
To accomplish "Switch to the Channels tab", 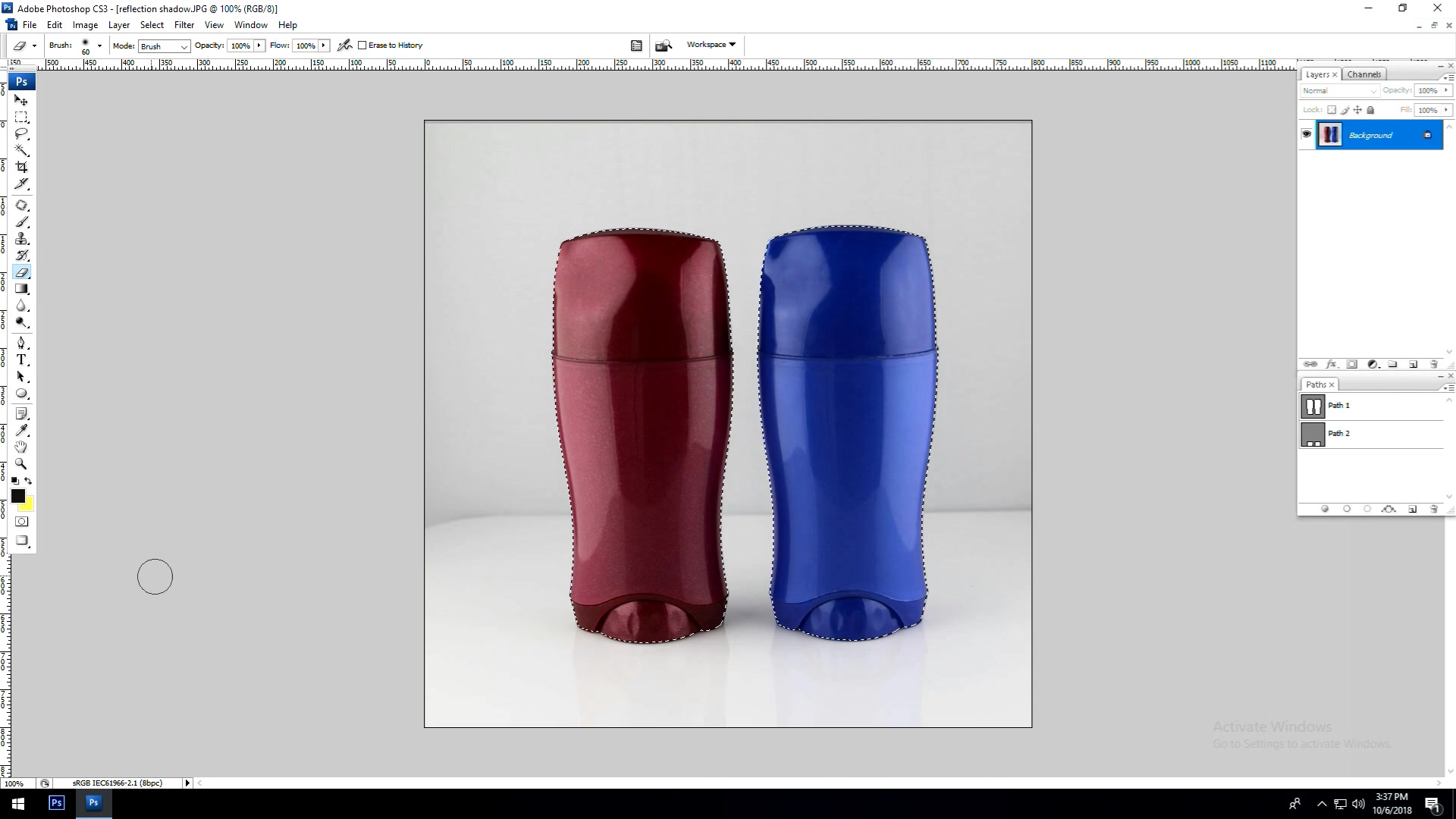I will (1363, 74).
